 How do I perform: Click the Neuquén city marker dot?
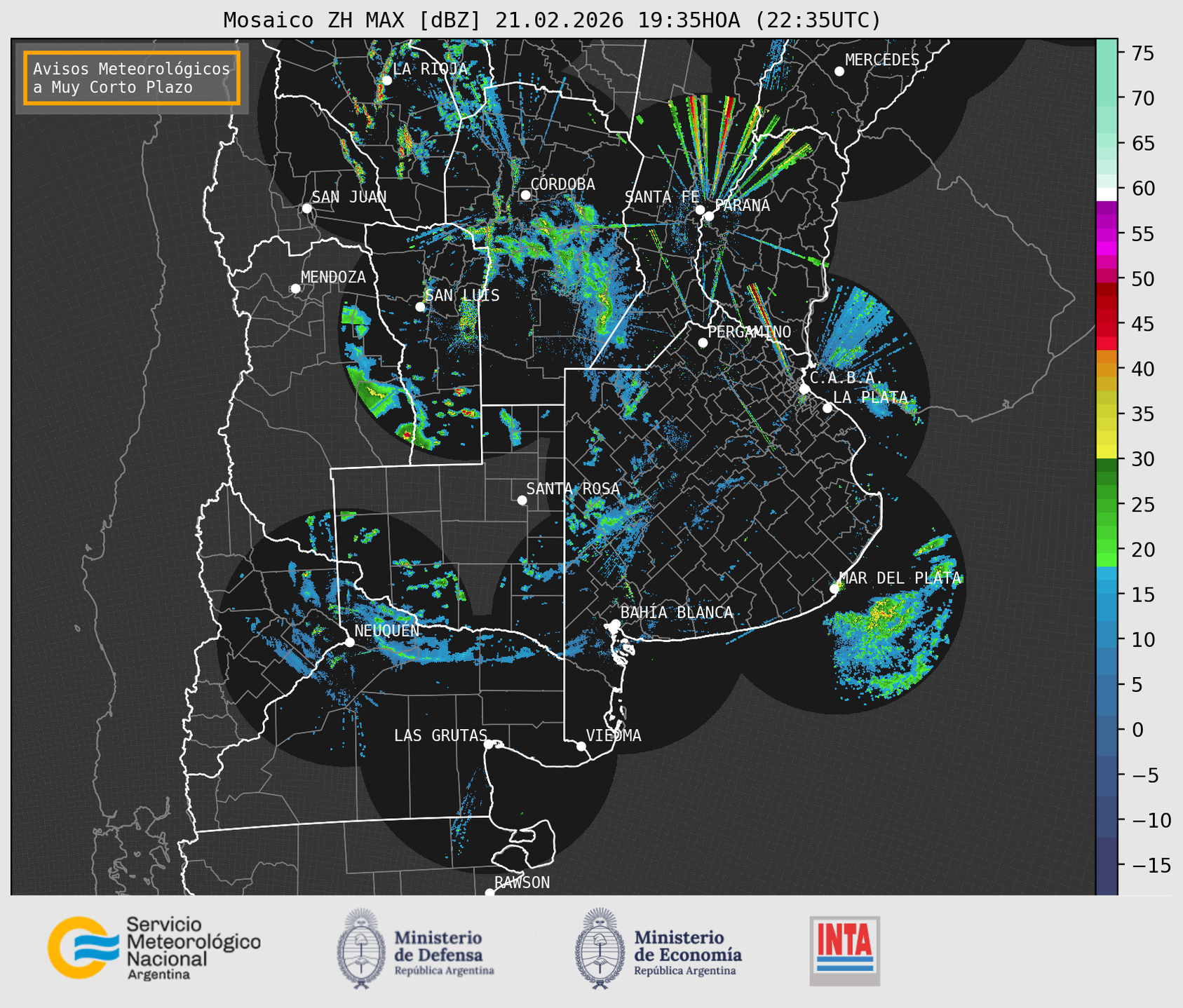pyautogui.click(x=349, y=642)
